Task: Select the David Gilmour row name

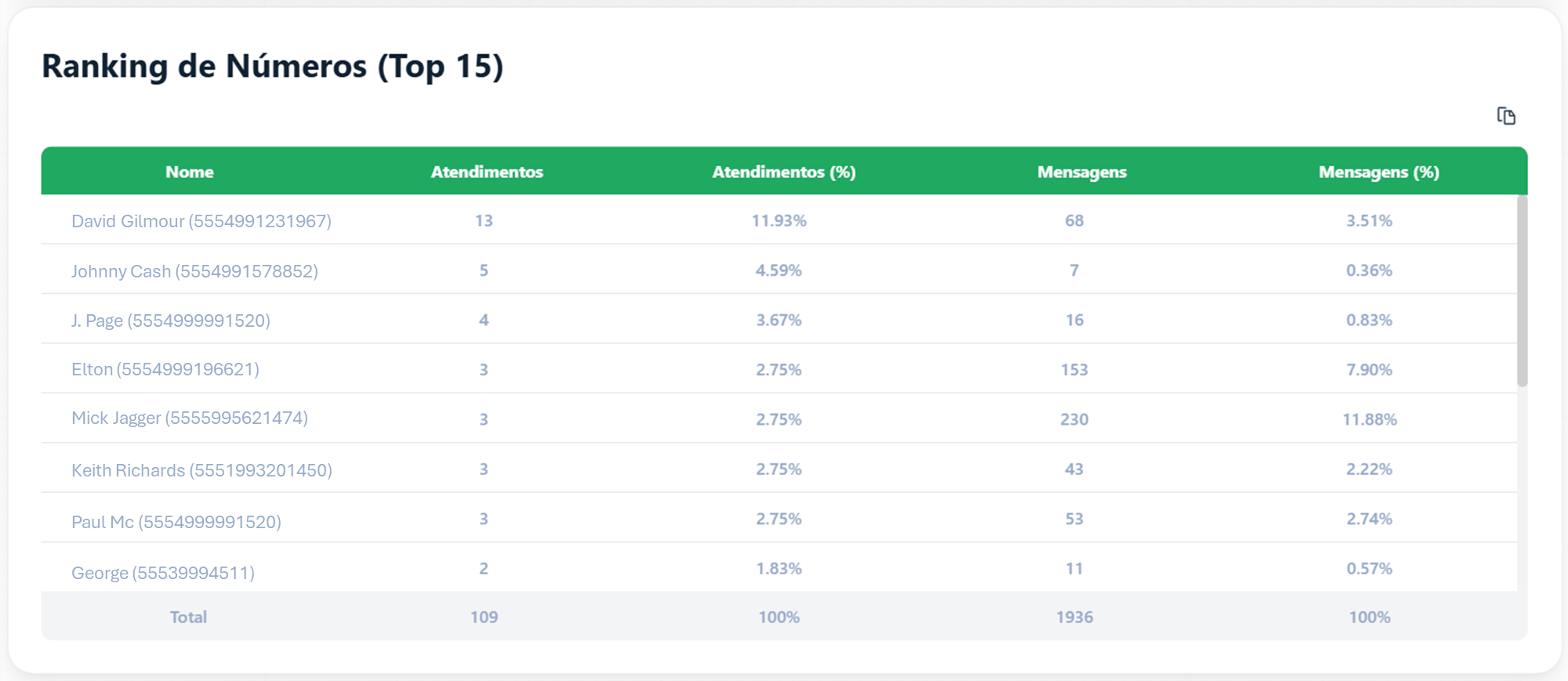Action: click(201, 221)
